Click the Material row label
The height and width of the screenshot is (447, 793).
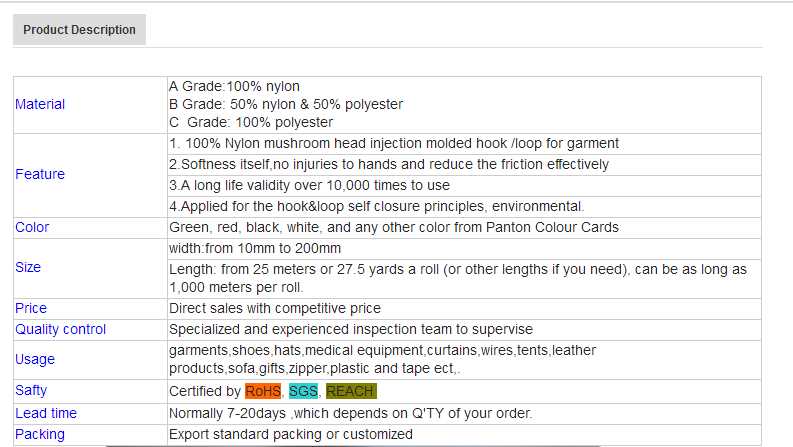click(x=40, y=104)
